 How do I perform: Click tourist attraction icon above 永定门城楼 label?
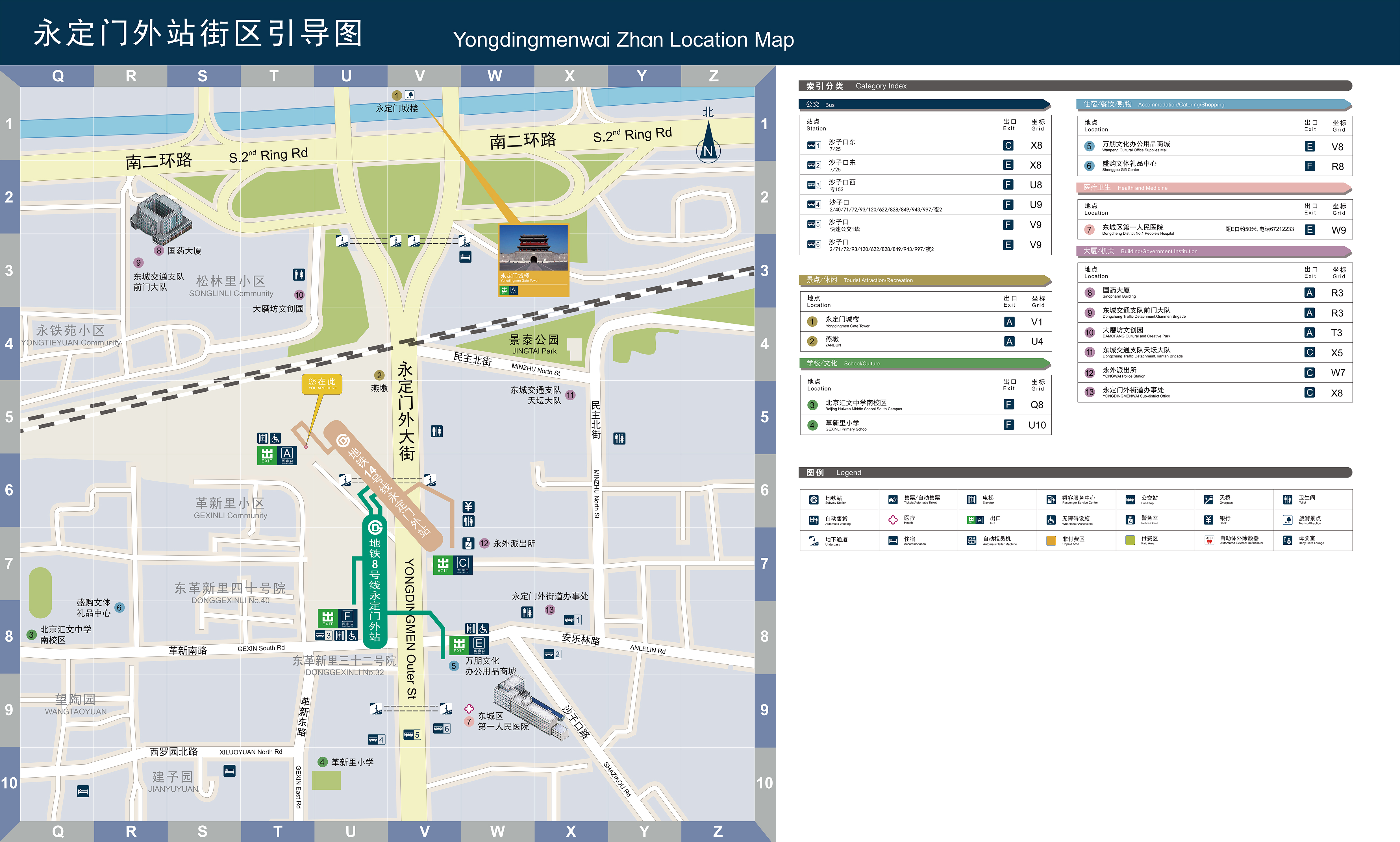[x=410, y=95]
